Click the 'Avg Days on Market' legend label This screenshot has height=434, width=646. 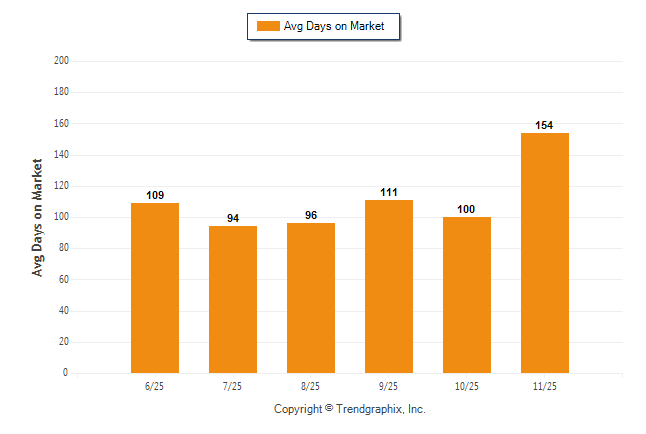point(334,26)
